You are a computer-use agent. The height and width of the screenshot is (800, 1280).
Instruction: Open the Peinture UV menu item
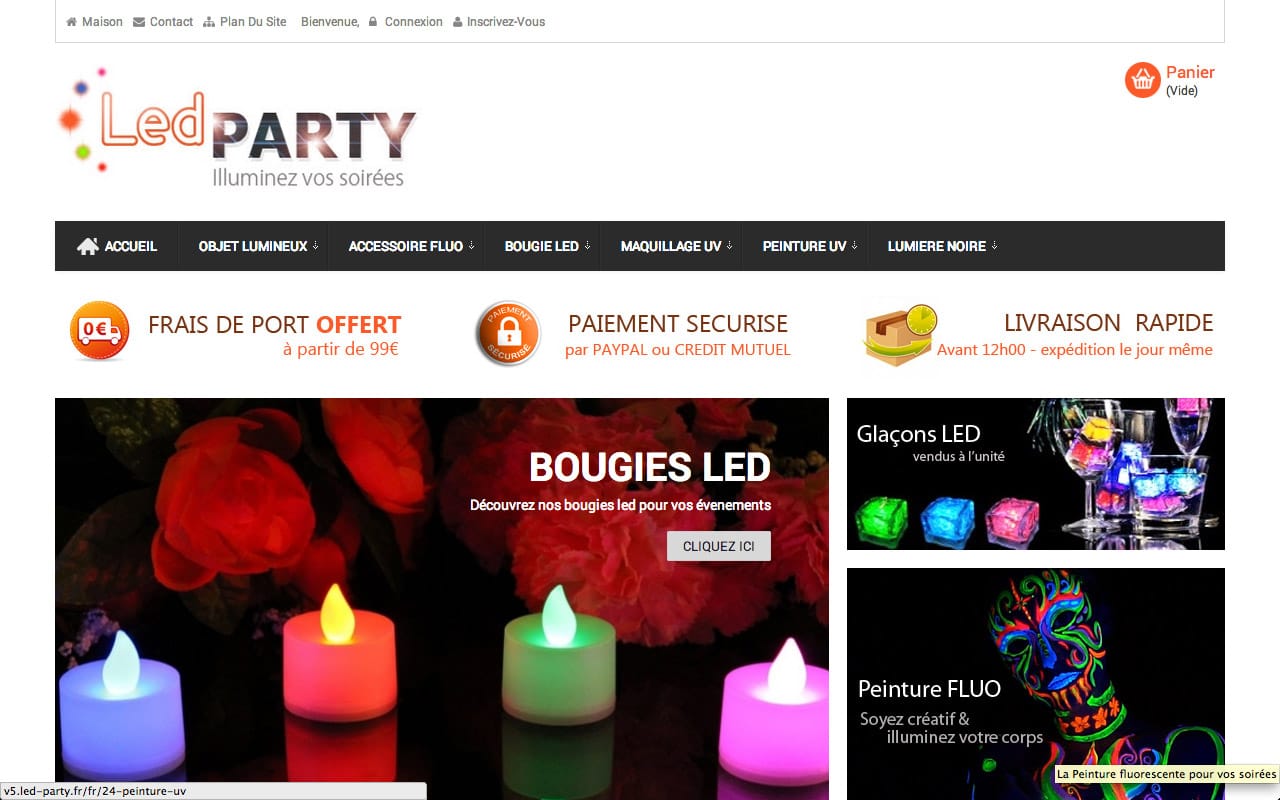[x=809, y=246]
